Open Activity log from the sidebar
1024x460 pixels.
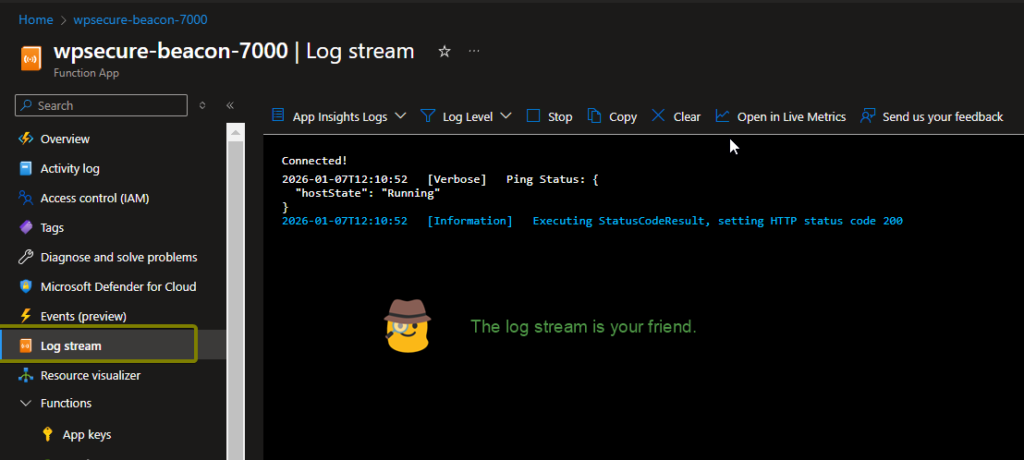70,169
